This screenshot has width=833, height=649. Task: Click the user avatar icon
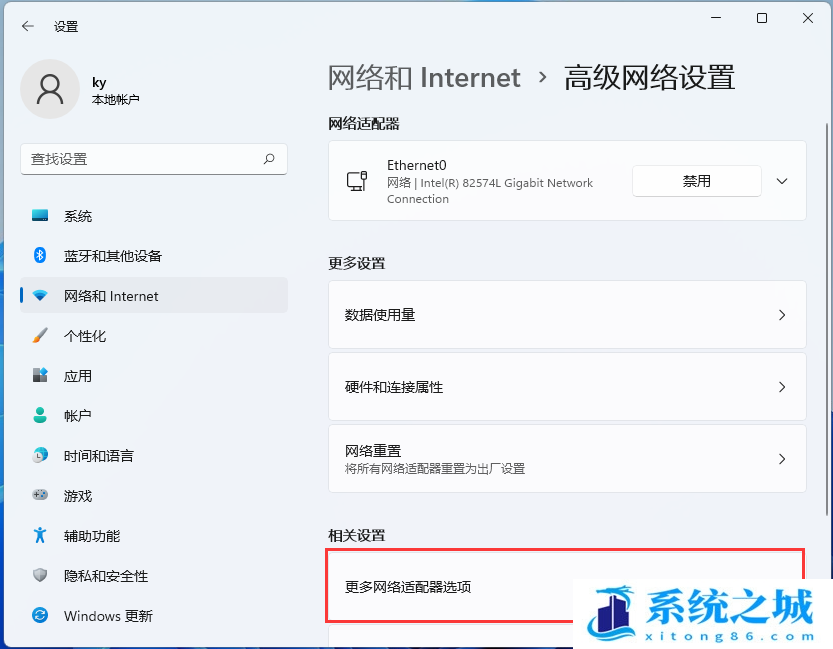coord(49,88)
